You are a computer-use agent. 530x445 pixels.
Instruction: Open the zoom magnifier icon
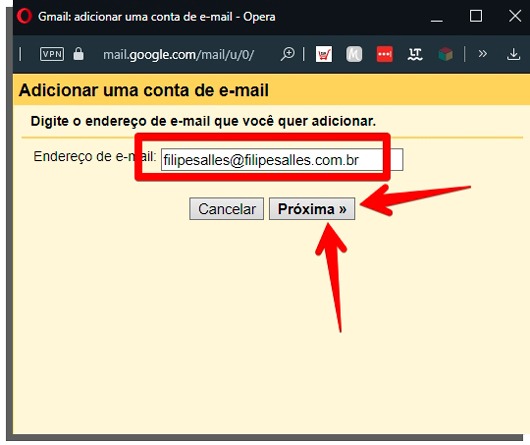click(288, 54)
